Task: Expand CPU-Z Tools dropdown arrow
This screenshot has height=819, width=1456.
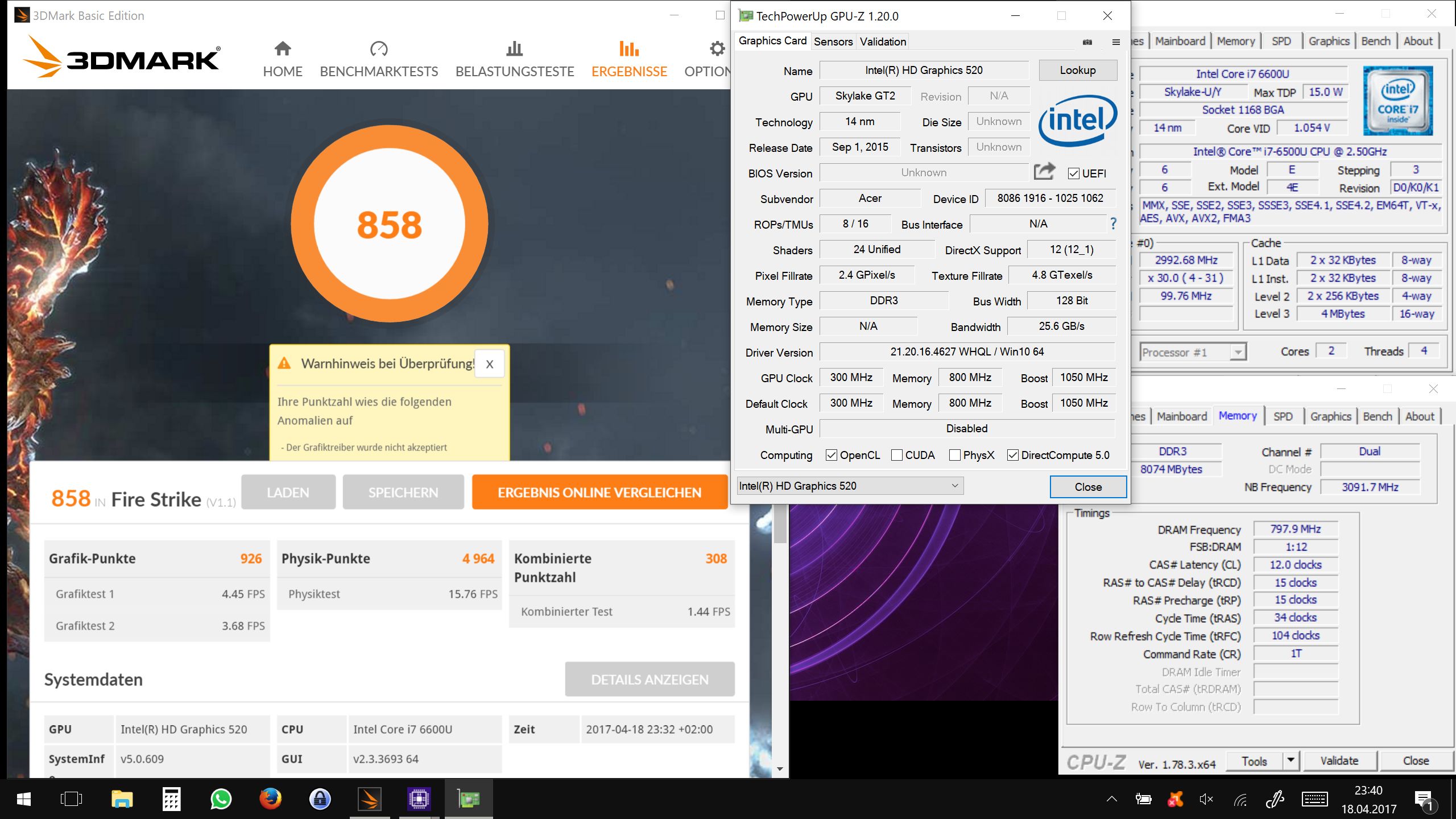Action: point(1291,760)
